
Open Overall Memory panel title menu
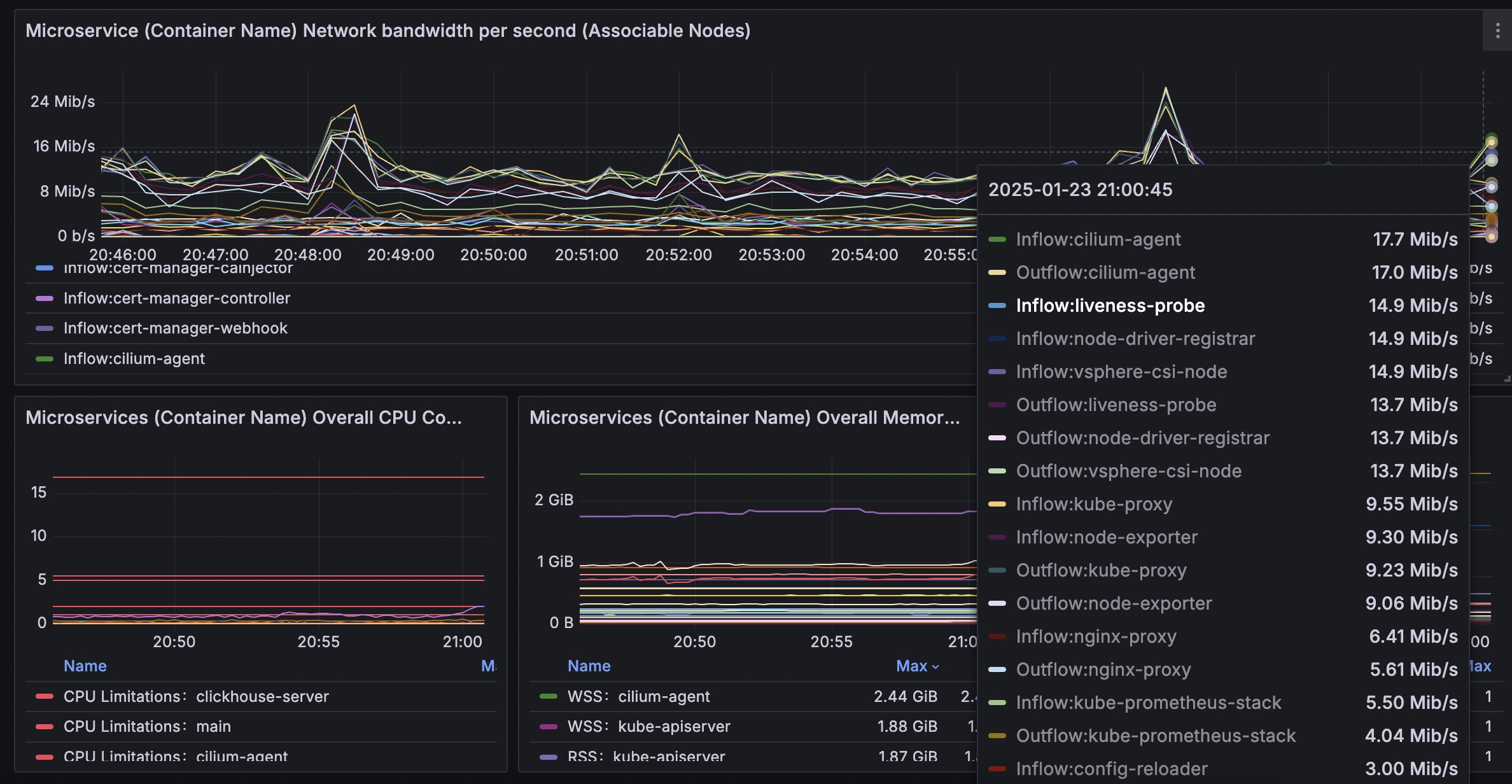coord(744,417)
